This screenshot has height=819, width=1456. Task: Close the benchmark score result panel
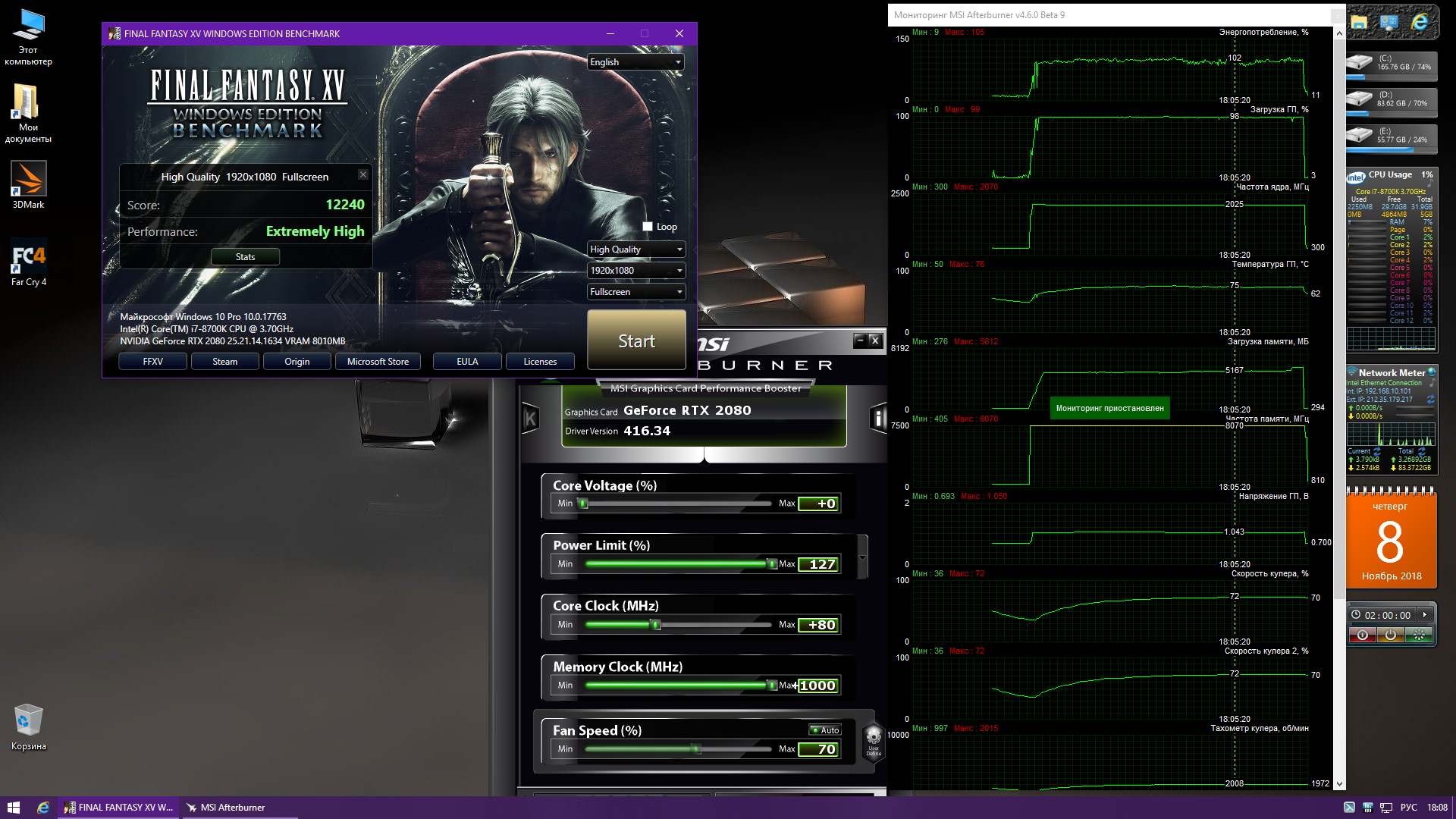point(363,174)
